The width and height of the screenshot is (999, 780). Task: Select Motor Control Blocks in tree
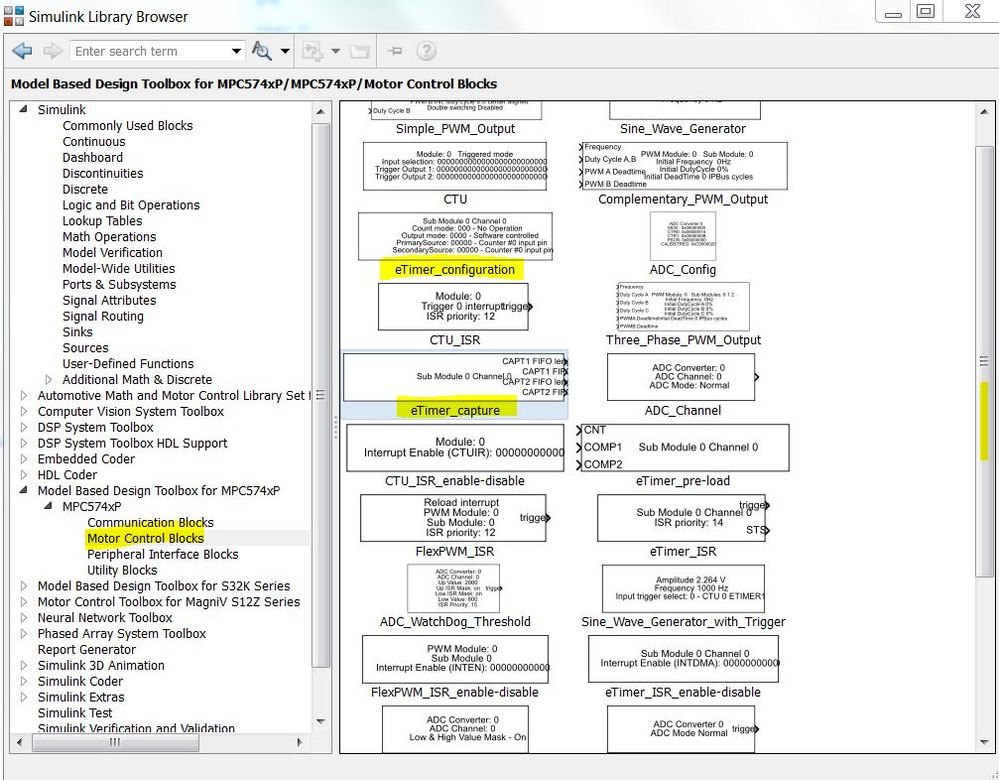coord(145,538)
